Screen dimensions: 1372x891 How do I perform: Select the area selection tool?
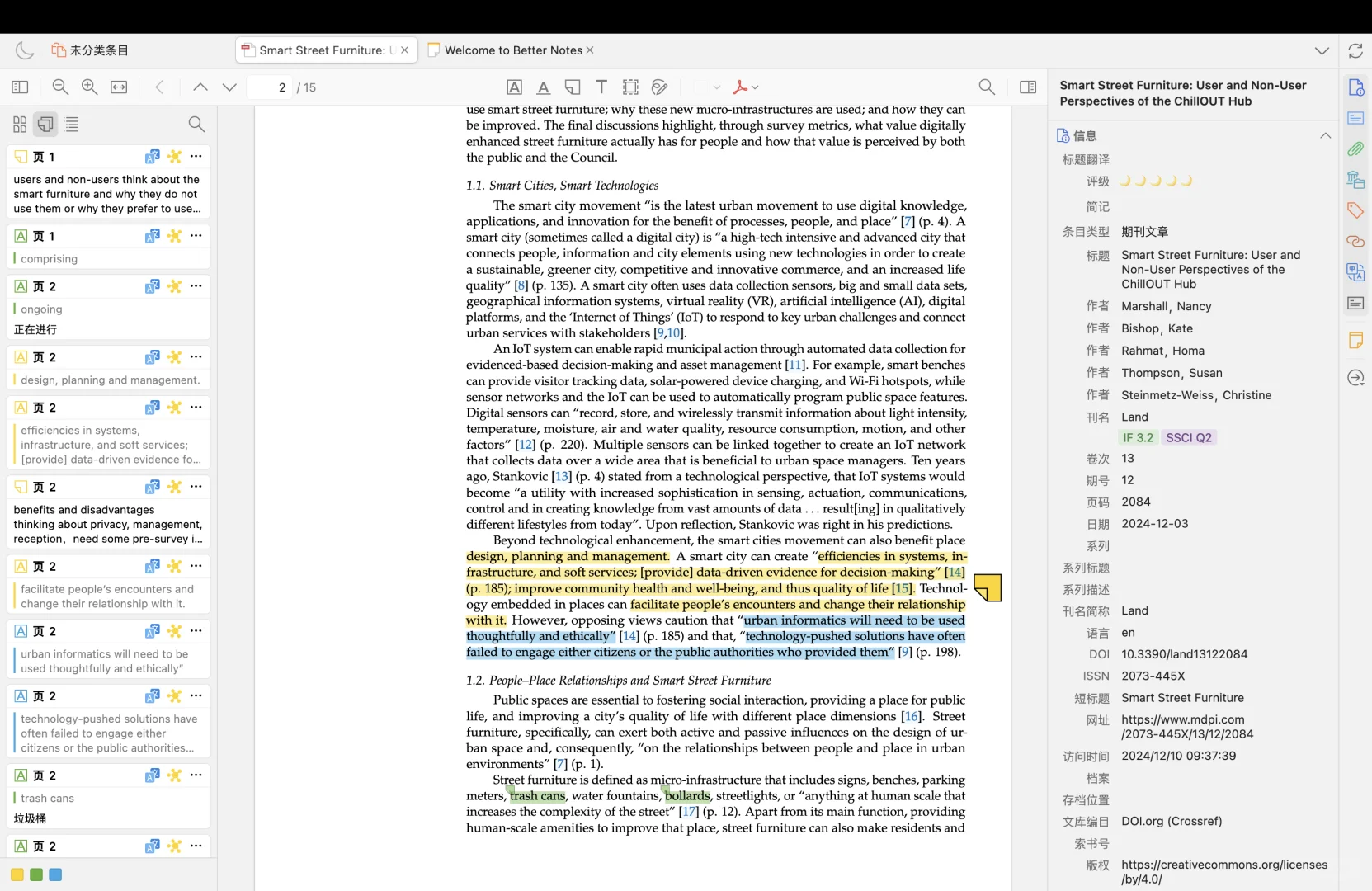pyautogui.click(x=630, y=87)
